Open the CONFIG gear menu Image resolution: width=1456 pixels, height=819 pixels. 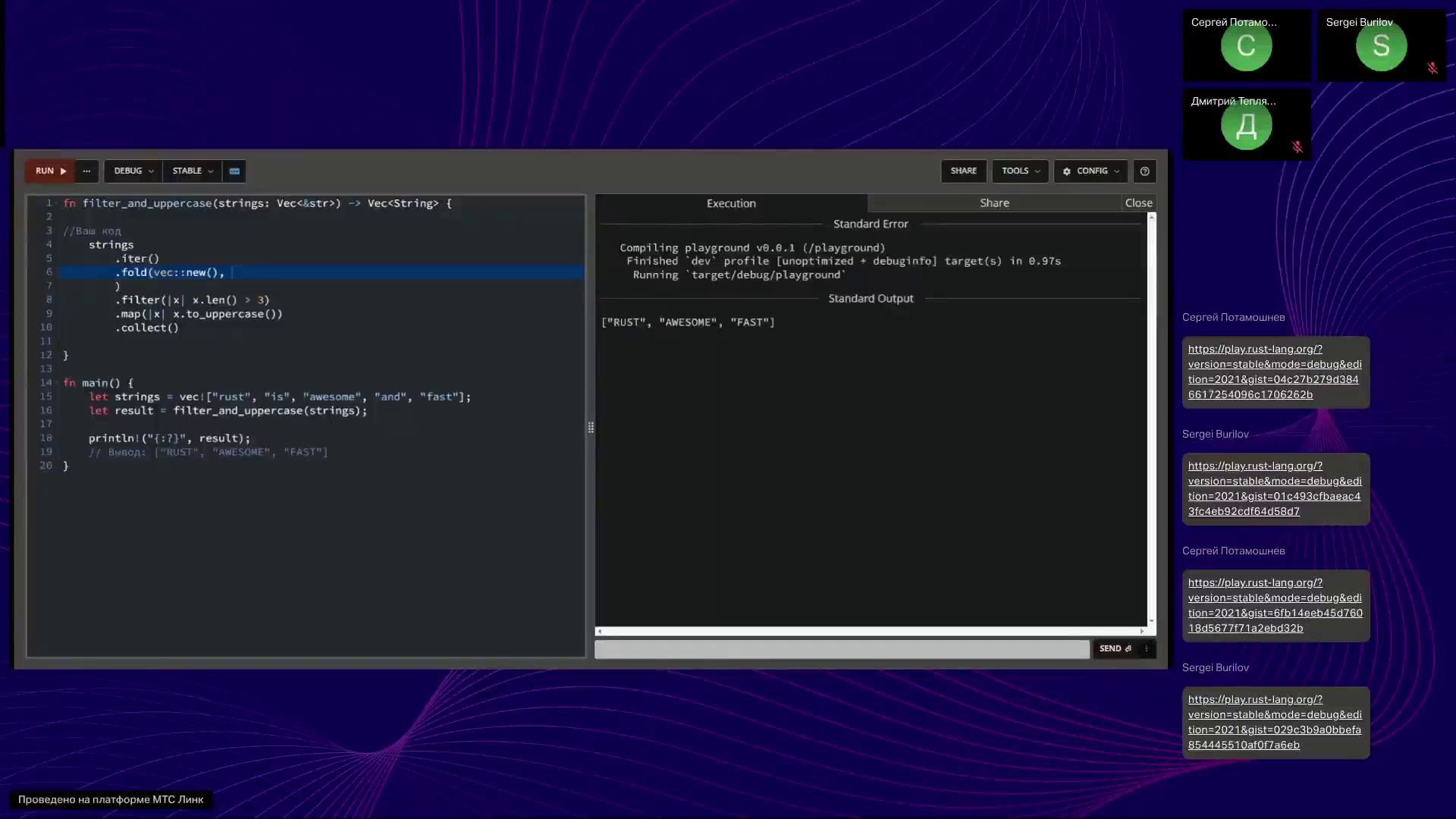tap(1090, 171)
